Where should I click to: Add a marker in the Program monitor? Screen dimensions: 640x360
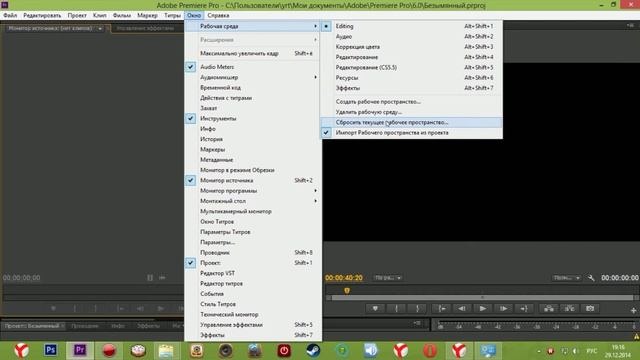pos(375,309)
